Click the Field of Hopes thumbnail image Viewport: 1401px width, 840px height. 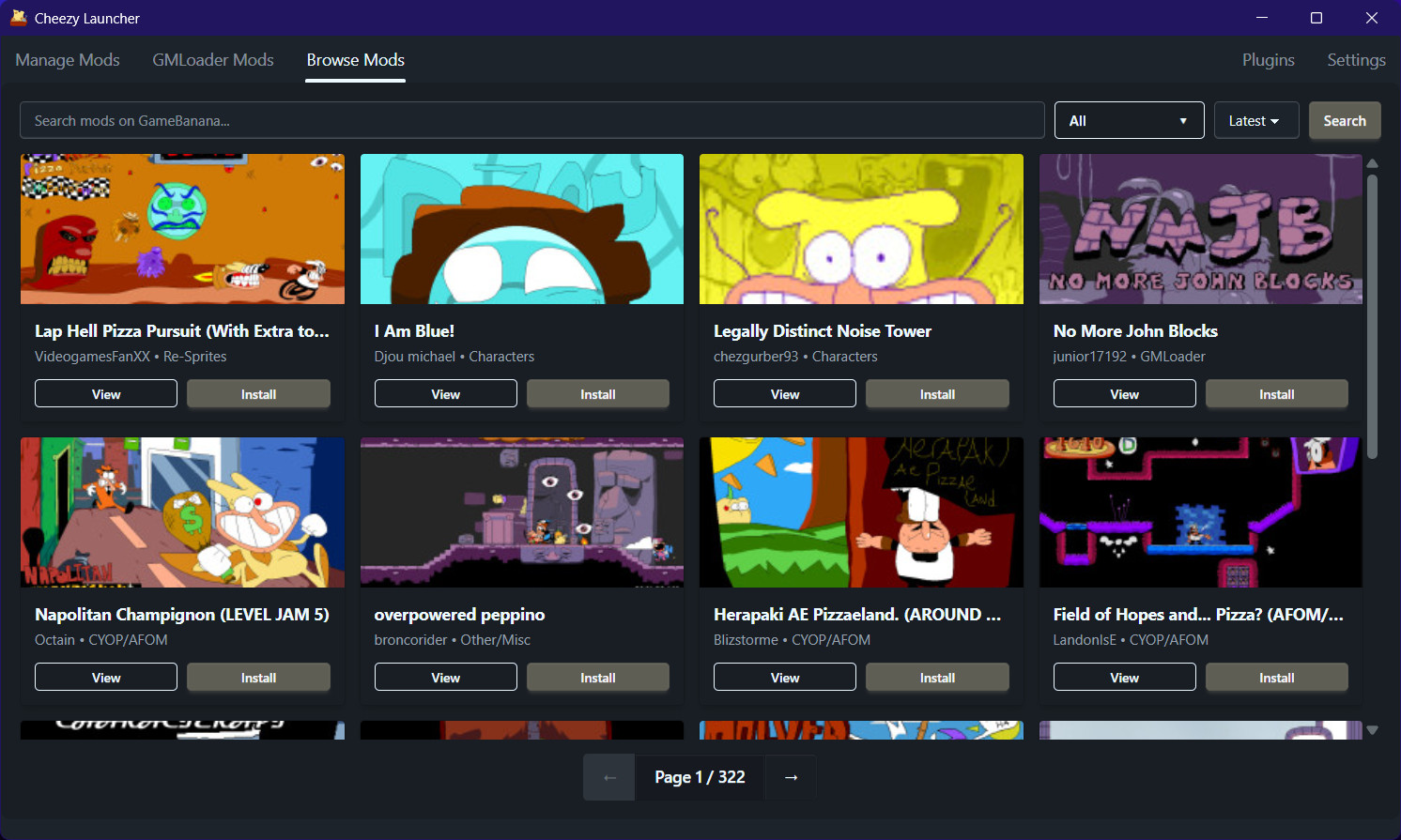1201,512
